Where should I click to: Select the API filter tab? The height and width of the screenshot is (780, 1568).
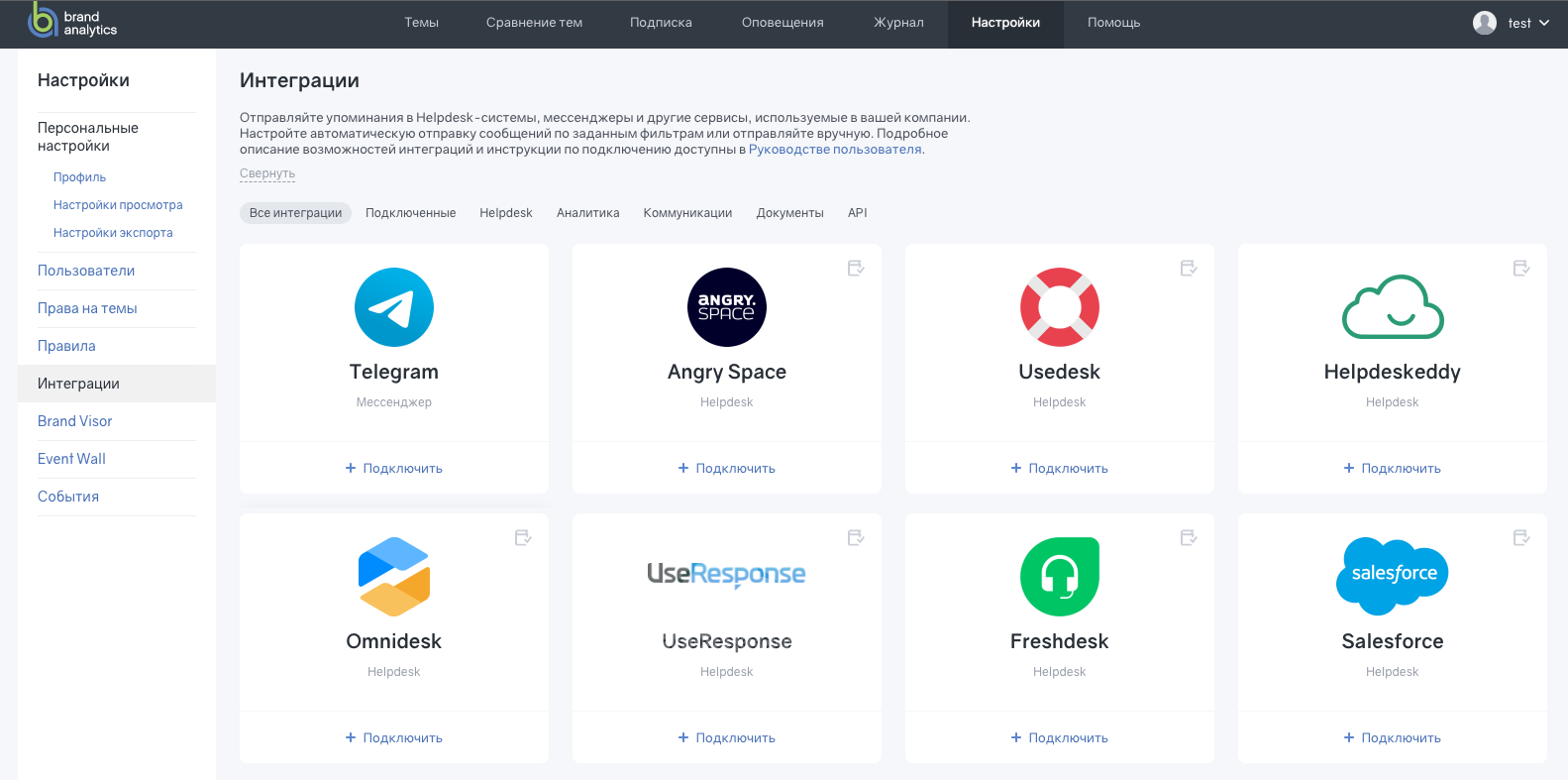pos(858,213)
